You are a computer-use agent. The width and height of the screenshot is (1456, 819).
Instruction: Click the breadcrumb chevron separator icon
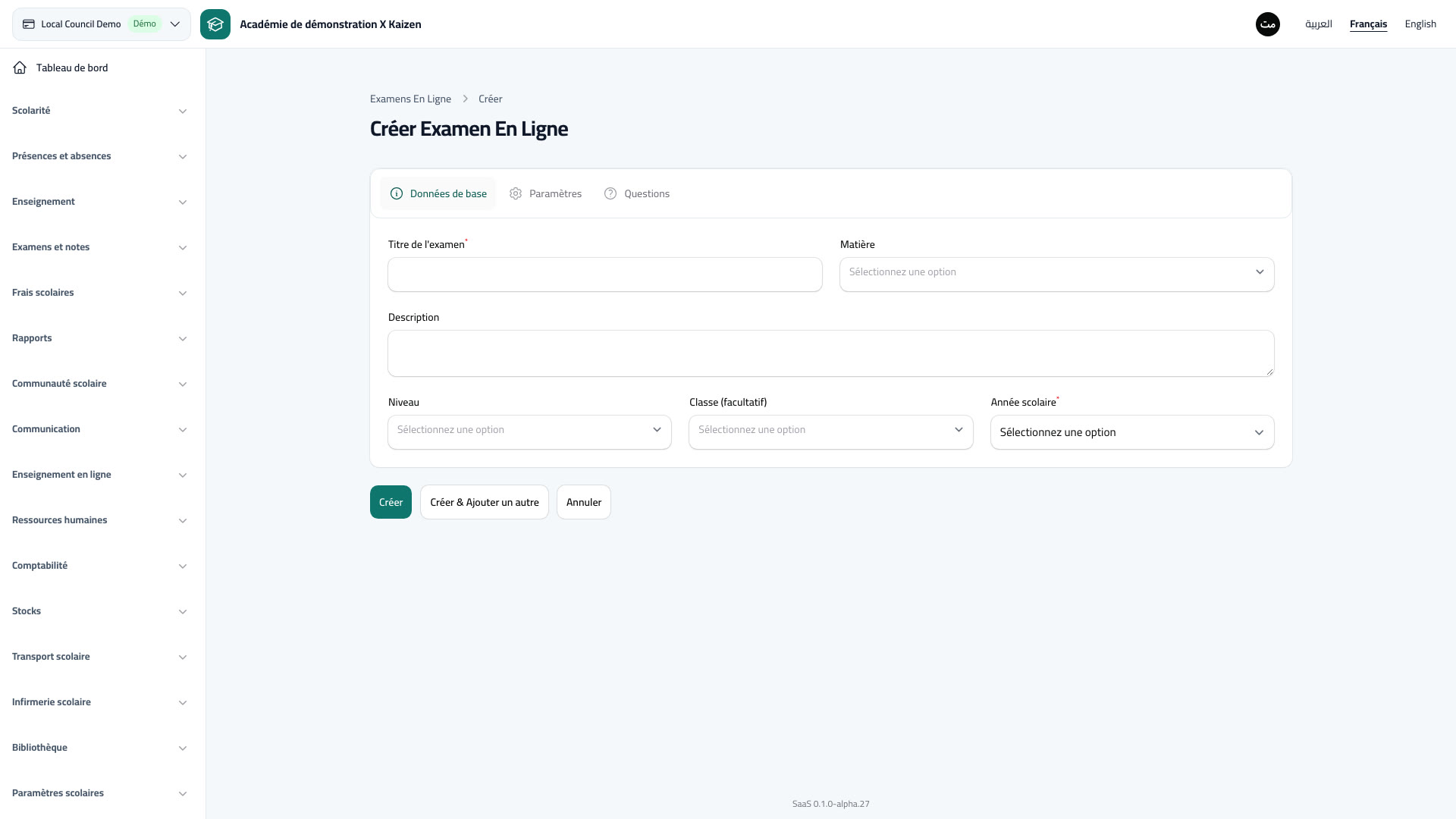point(465,99)
